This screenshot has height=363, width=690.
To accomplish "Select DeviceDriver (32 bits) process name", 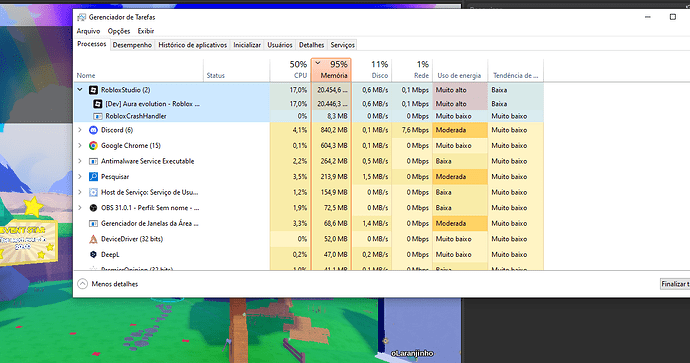I will click(132, 239).
